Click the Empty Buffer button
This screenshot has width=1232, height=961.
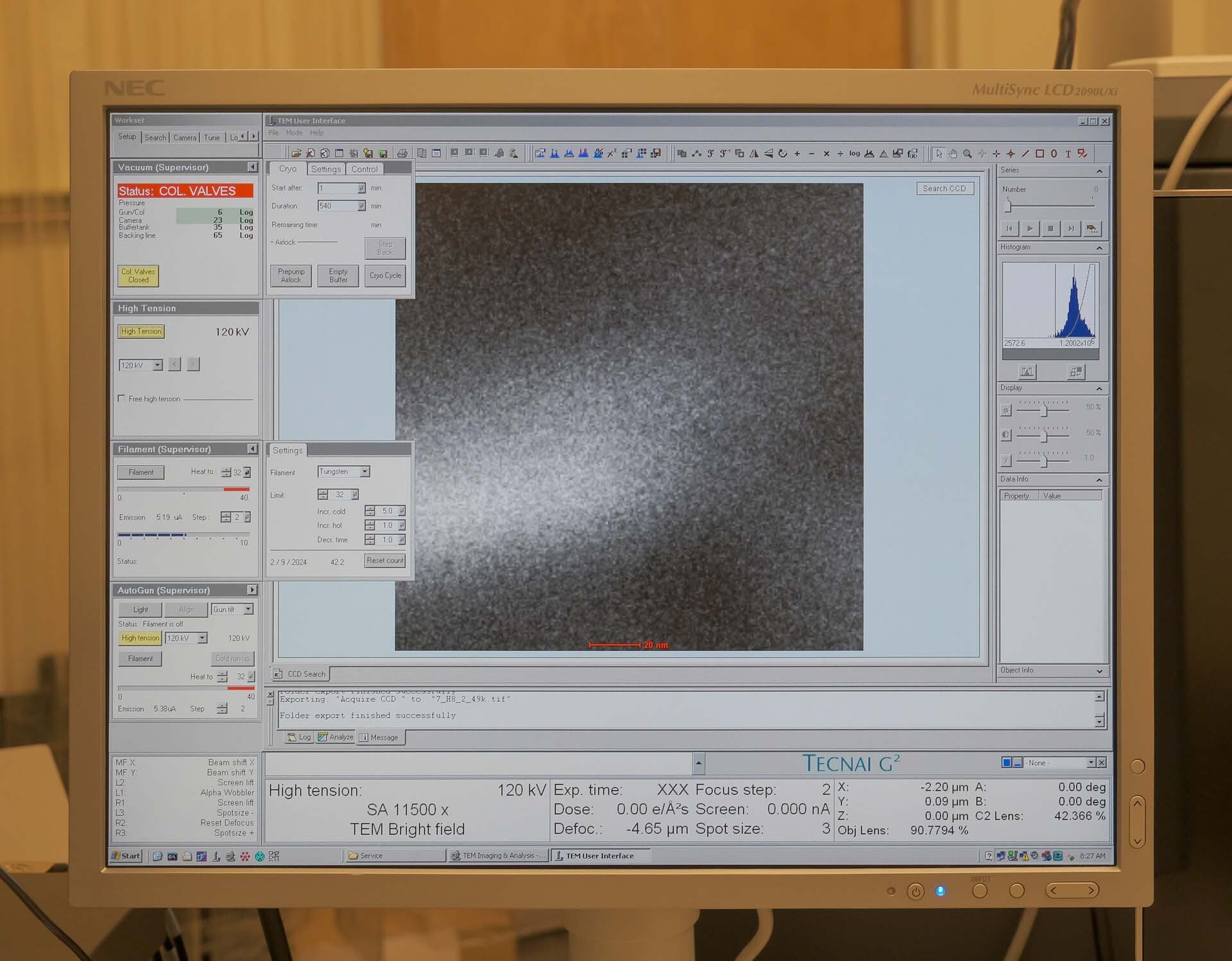click(x=338, y=276)
